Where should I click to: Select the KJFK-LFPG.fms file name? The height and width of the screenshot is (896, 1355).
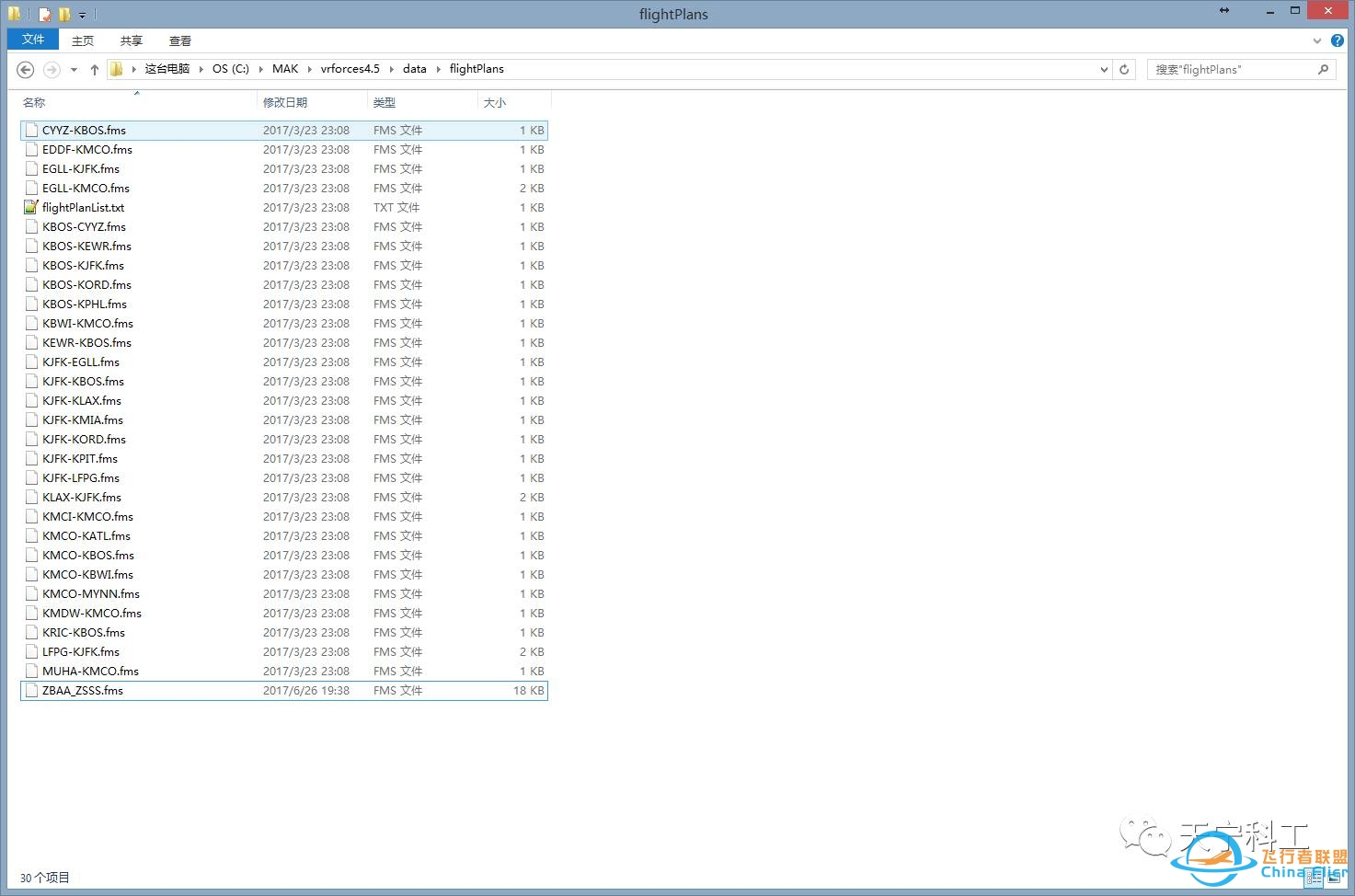81,478
